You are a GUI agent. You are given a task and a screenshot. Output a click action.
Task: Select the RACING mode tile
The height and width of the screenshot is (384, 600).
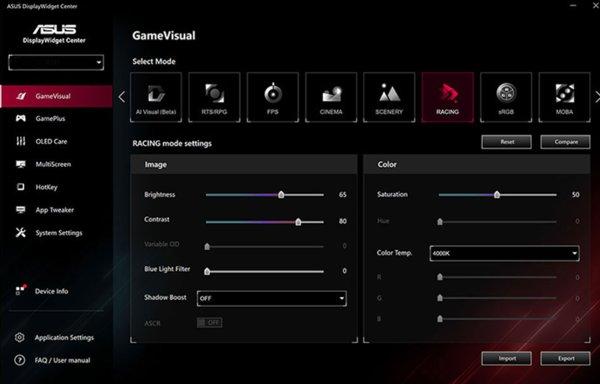[x=448, y=97]
